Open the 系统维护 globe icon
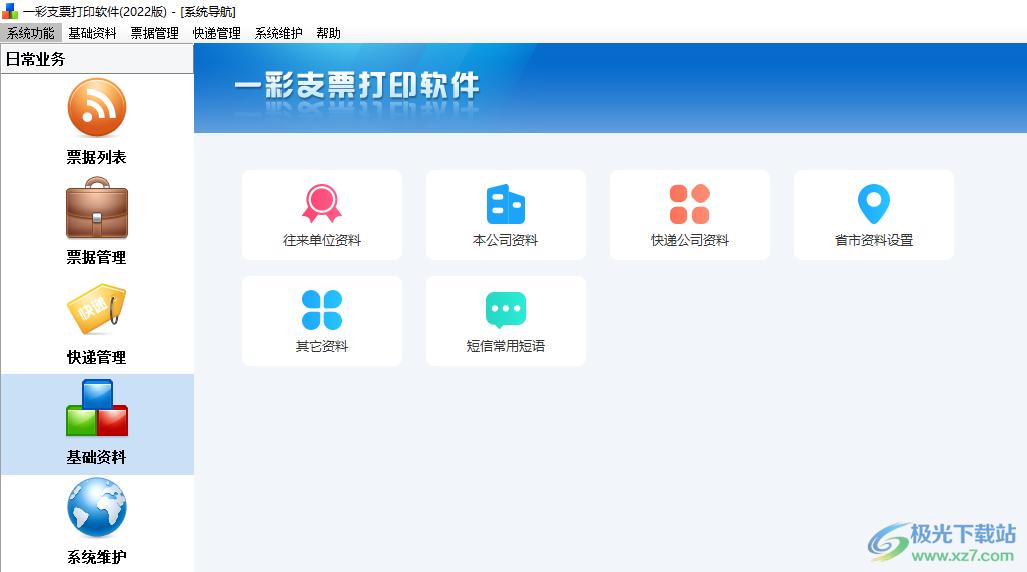Screen dimensions: 1027x572 97,509
